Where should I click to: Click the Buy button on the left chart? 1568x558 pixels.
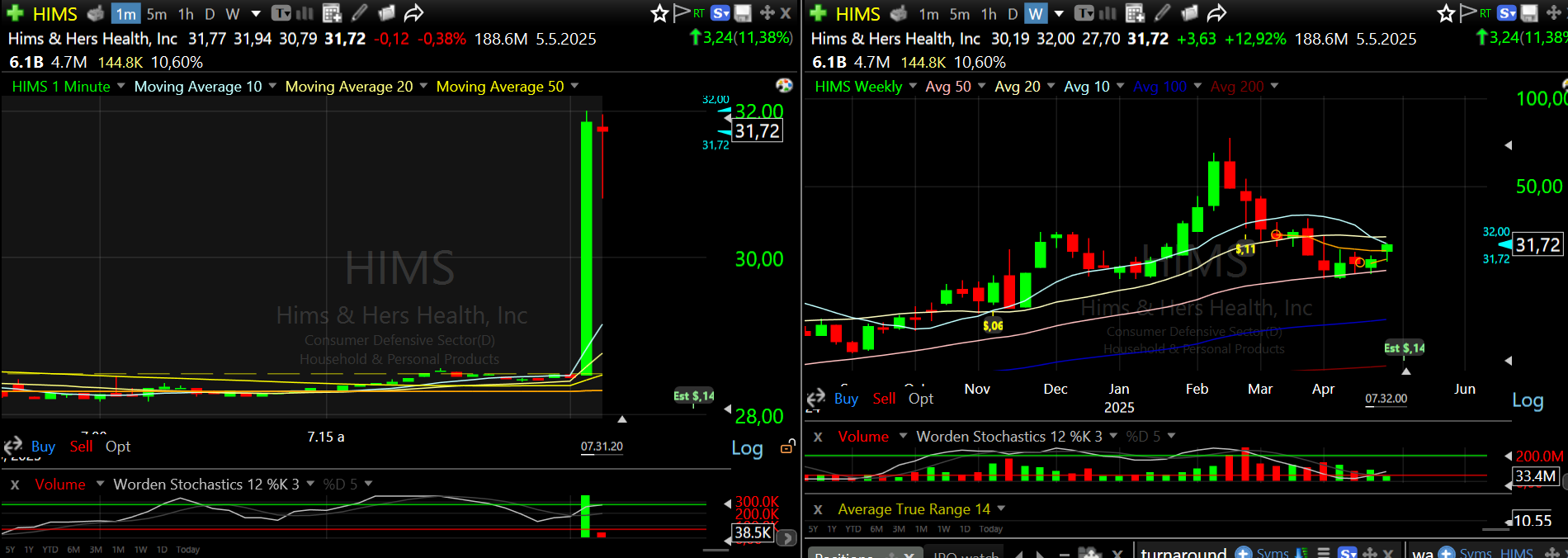(43, 447)
